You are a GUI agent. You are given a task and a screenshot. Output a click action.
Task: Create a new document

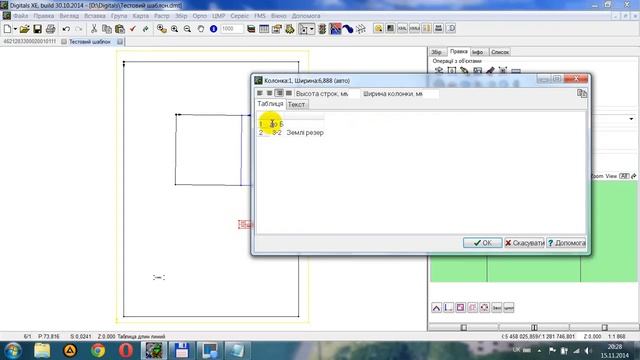7,29
